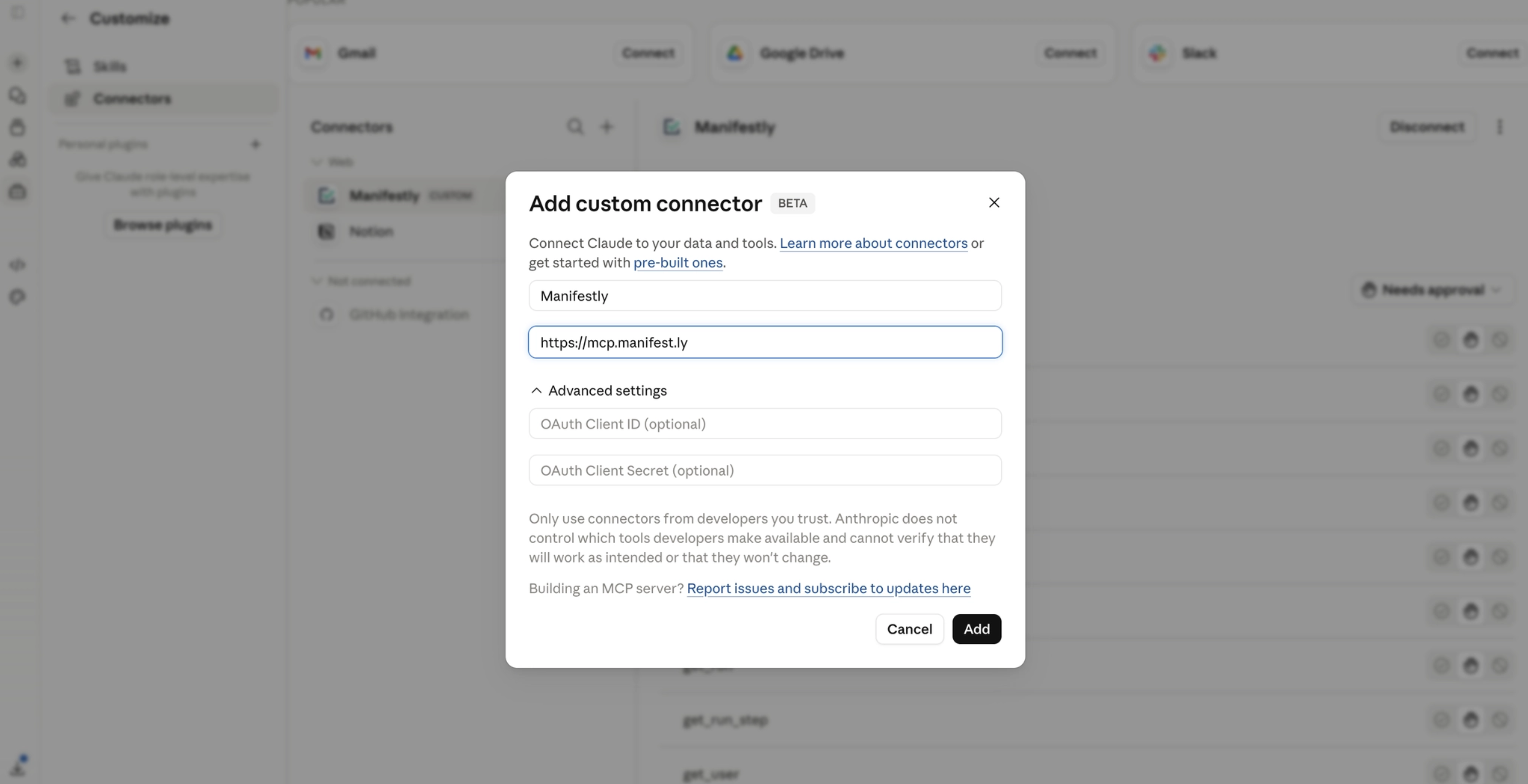Viewport: 1528px width, 784px height.
Task: Search connectors with the magnifier icon
Action: (575, 126)
